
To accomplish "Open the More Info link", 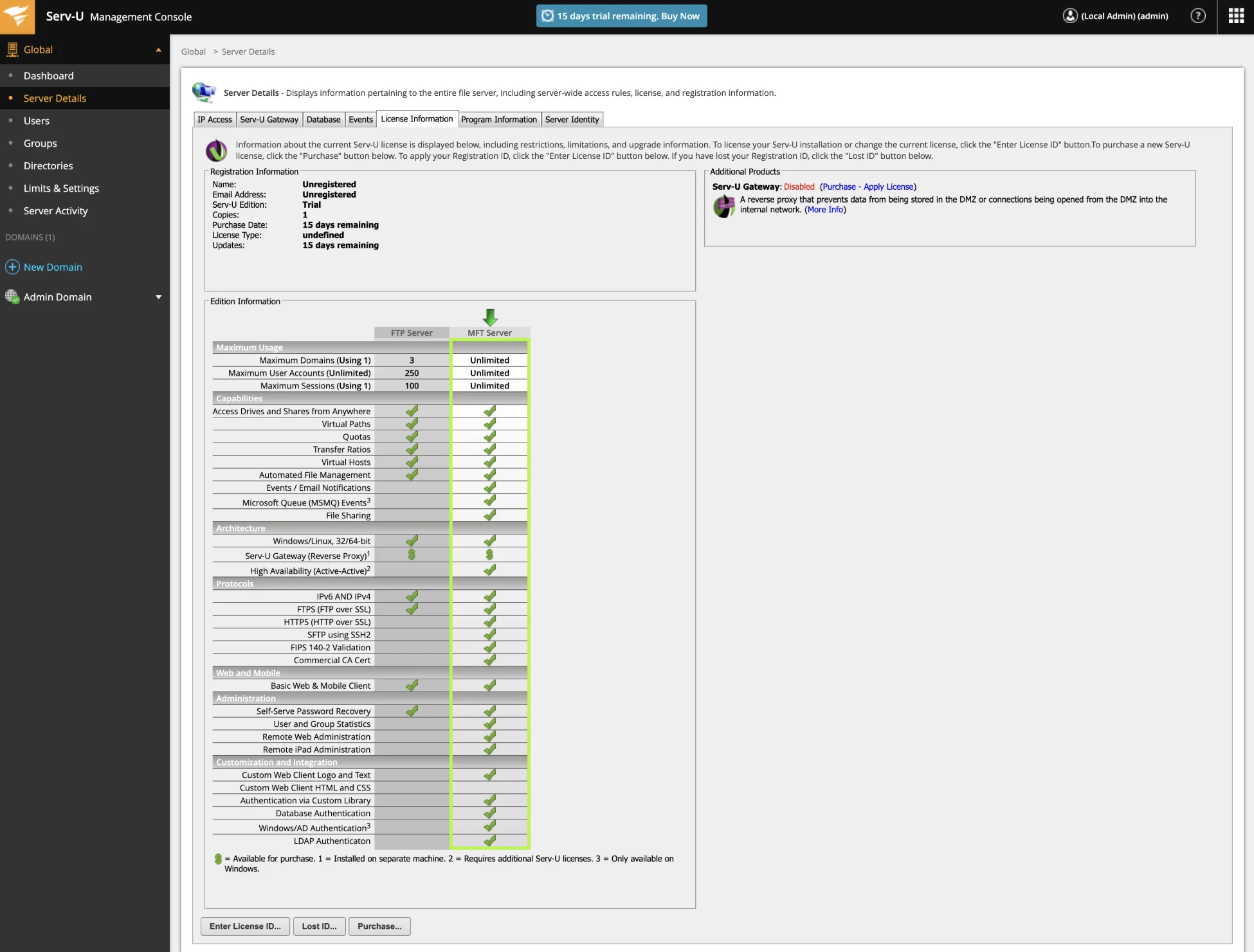I will [x=825, y=210].
